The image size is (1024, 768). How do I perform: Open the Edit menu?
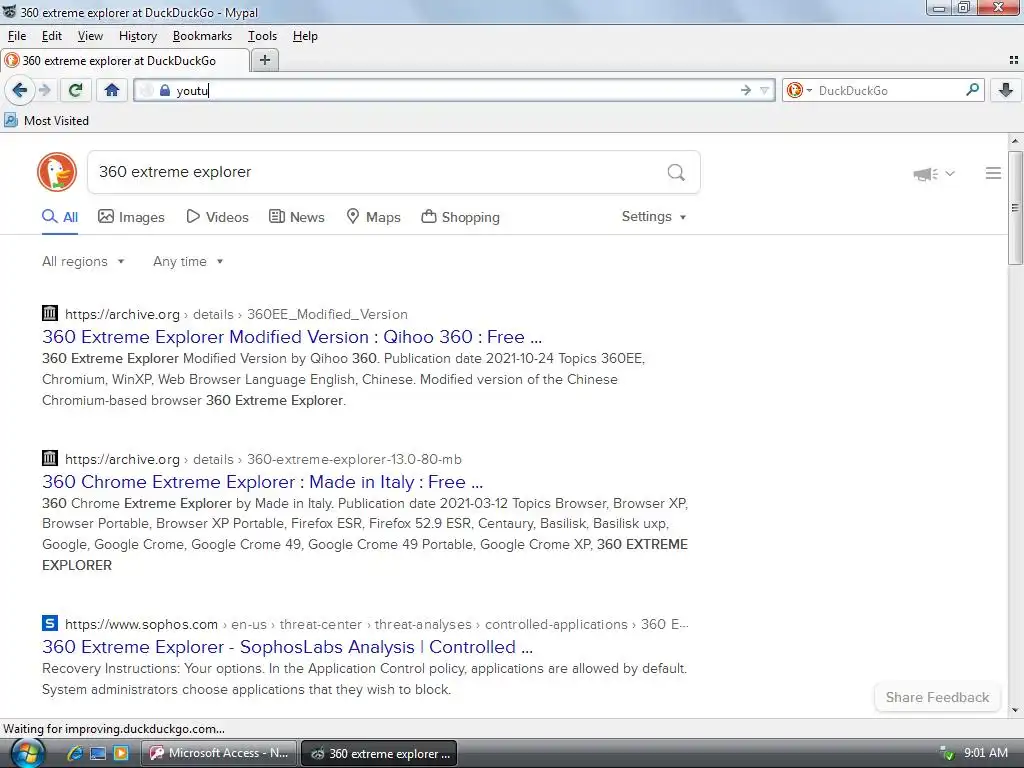[52, 36]
